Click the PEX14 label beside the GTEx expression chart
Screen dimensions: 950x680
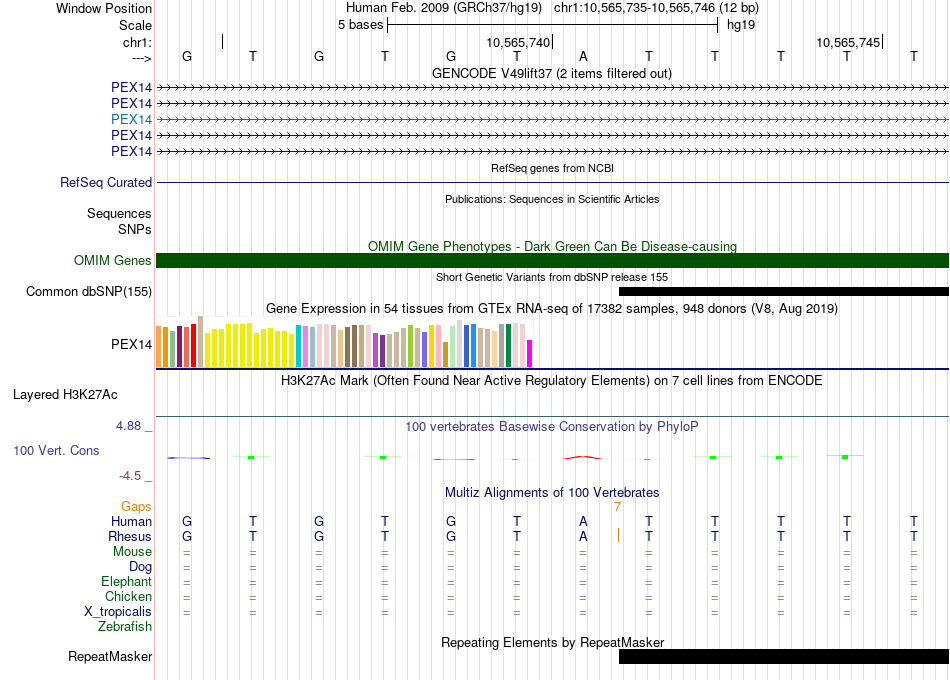131,344
